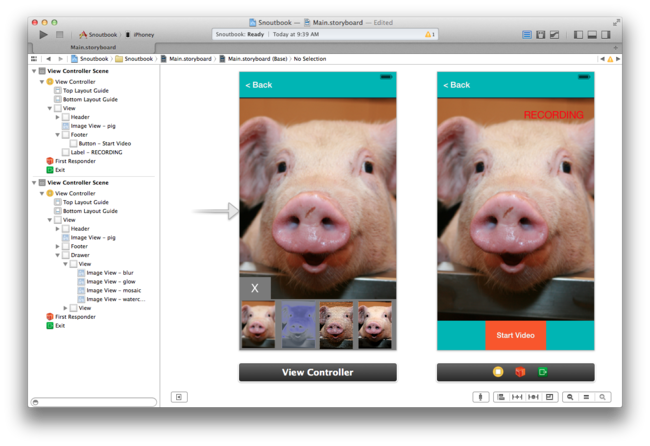Select the Assistant editor icon
The width and height of the screenshot is (650, 446).
pos(540,35)
